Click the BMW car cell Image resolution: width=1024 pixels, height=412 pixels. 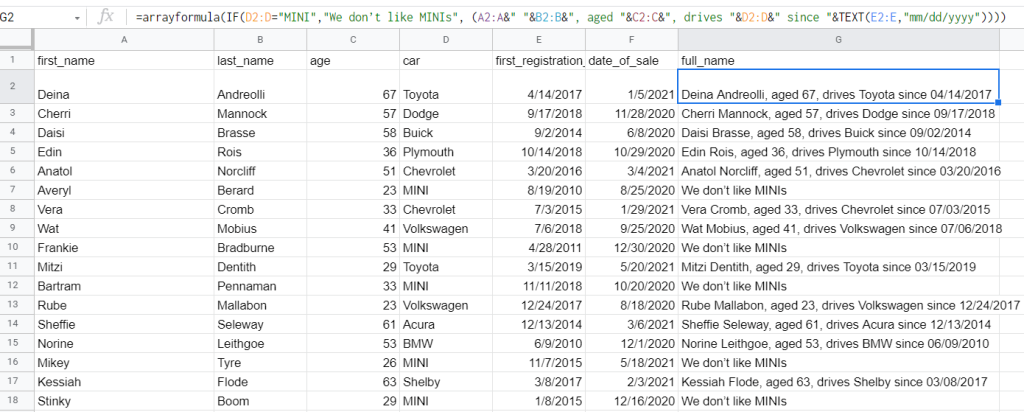point(446,343)
